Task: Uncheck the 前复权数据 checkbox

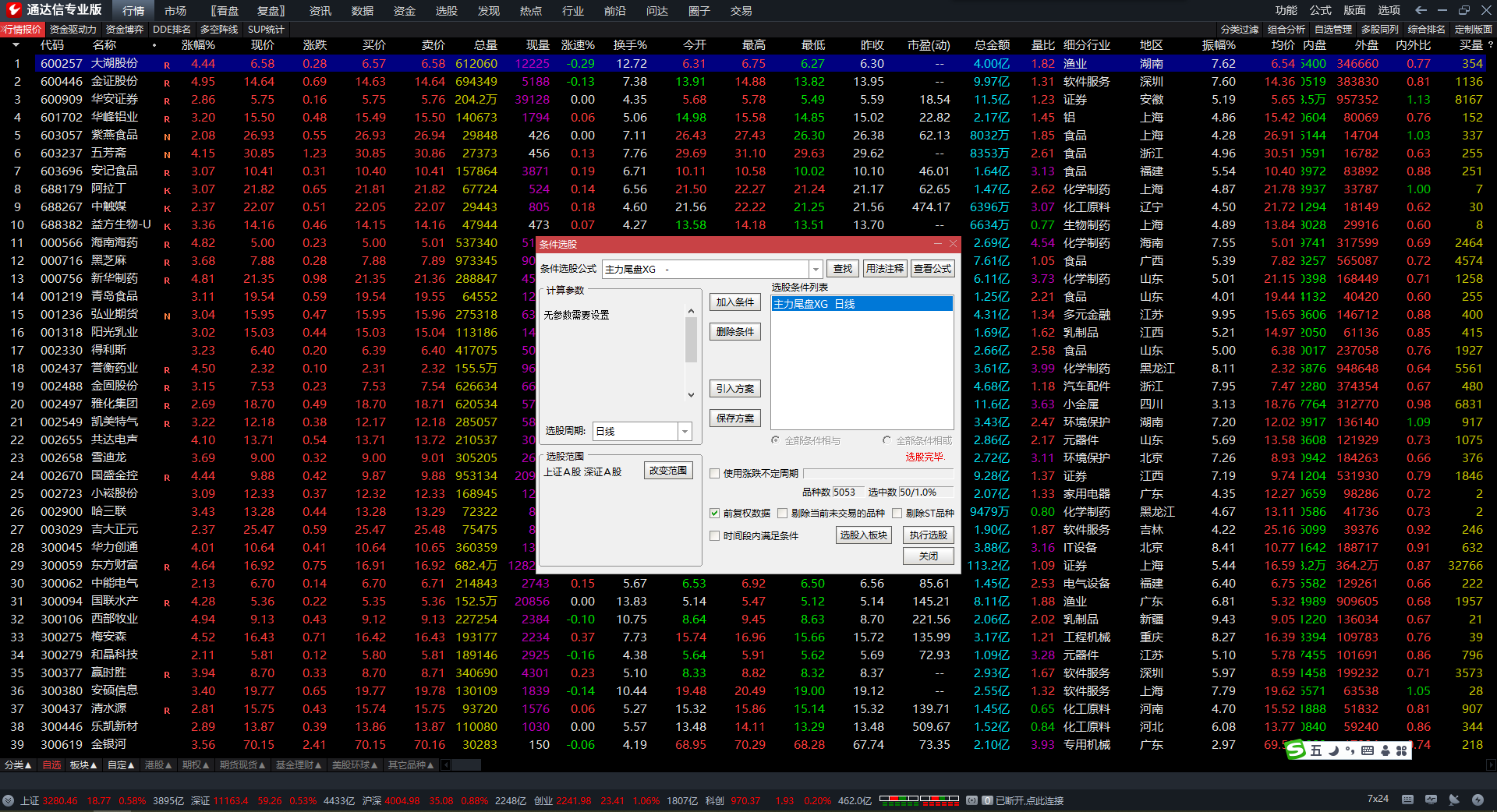Action: coord(714,514)
